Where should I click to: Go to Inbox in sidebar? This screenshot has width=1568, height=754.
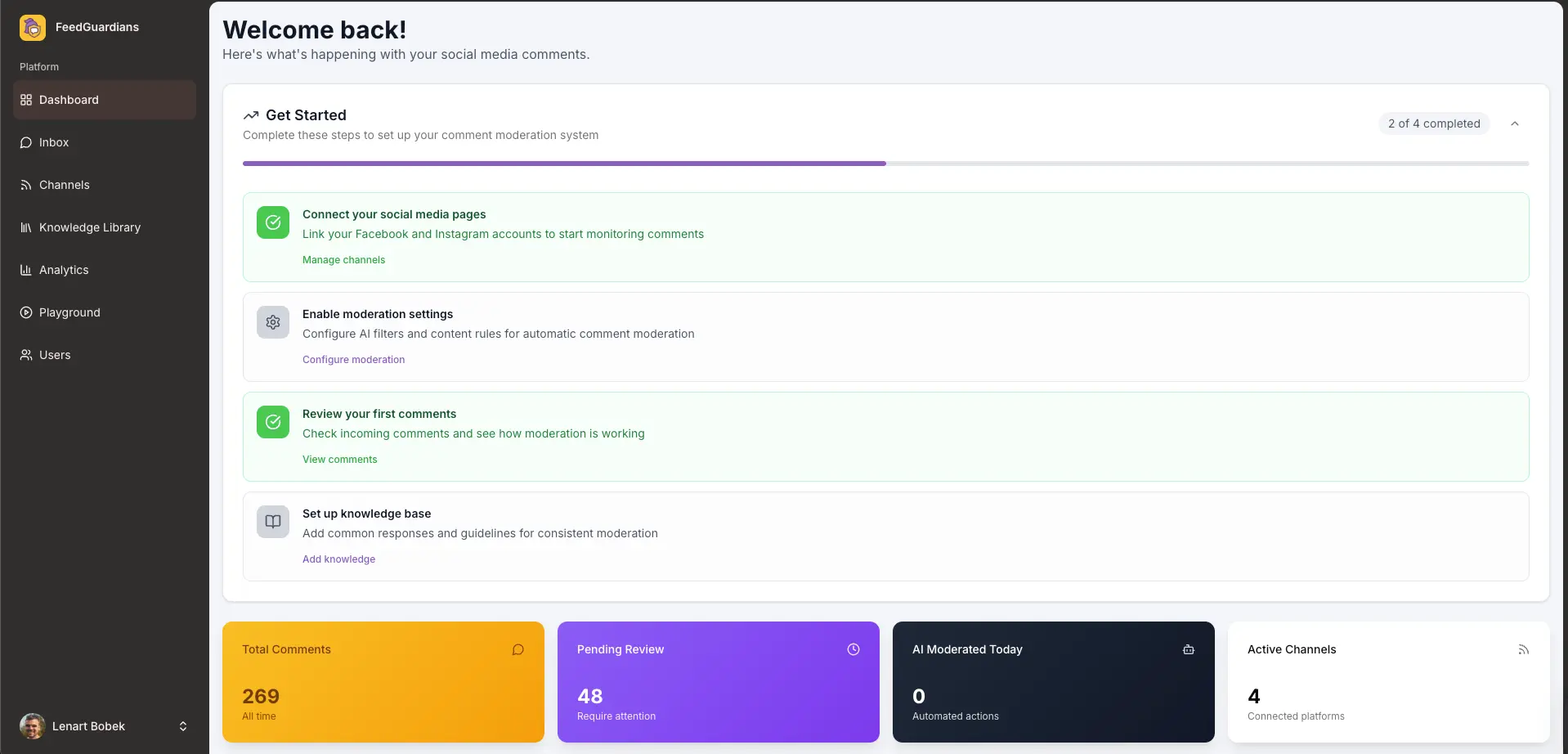(x=105, y=142)
